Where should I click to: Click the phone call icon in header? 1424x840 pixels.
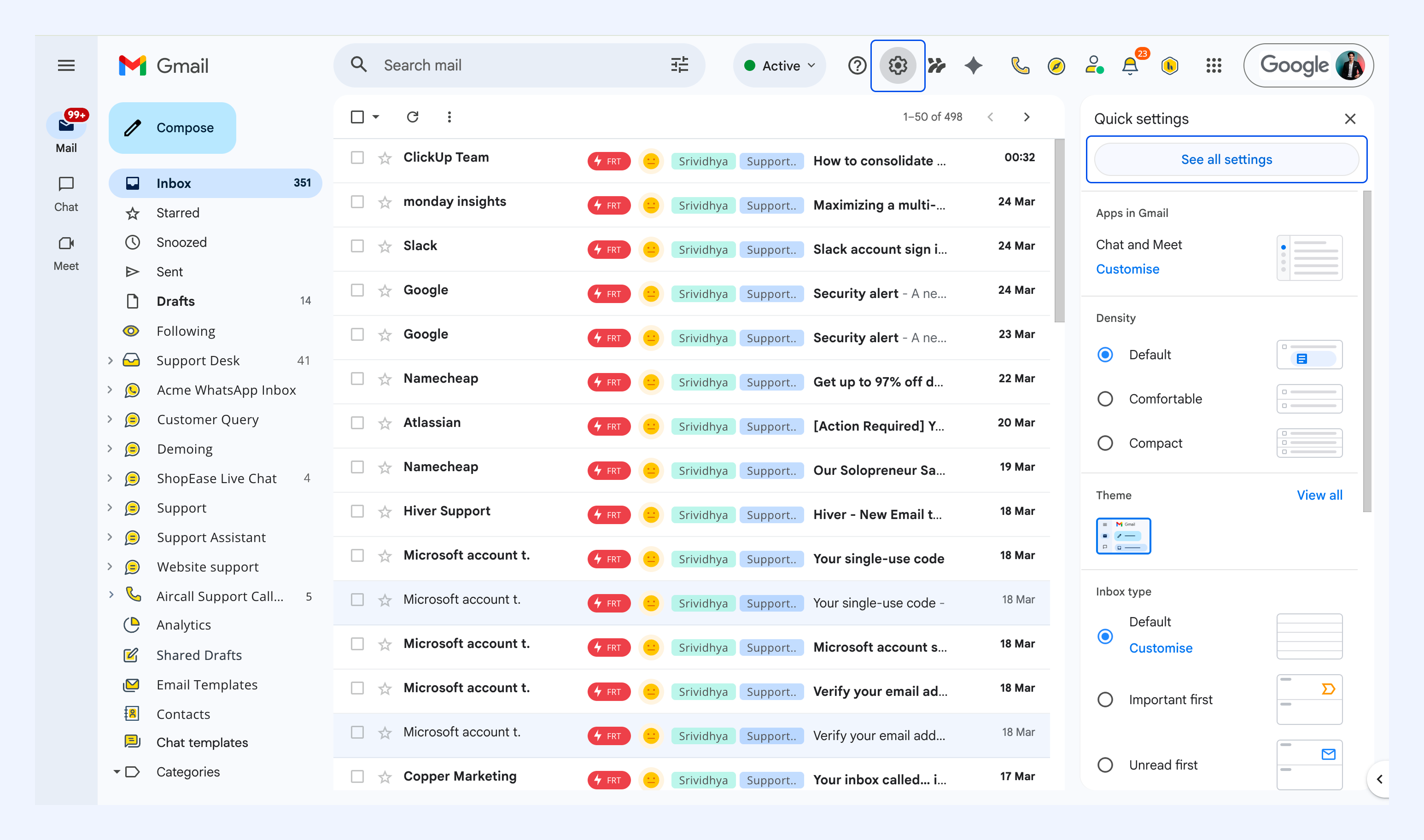pos(1020,66)
